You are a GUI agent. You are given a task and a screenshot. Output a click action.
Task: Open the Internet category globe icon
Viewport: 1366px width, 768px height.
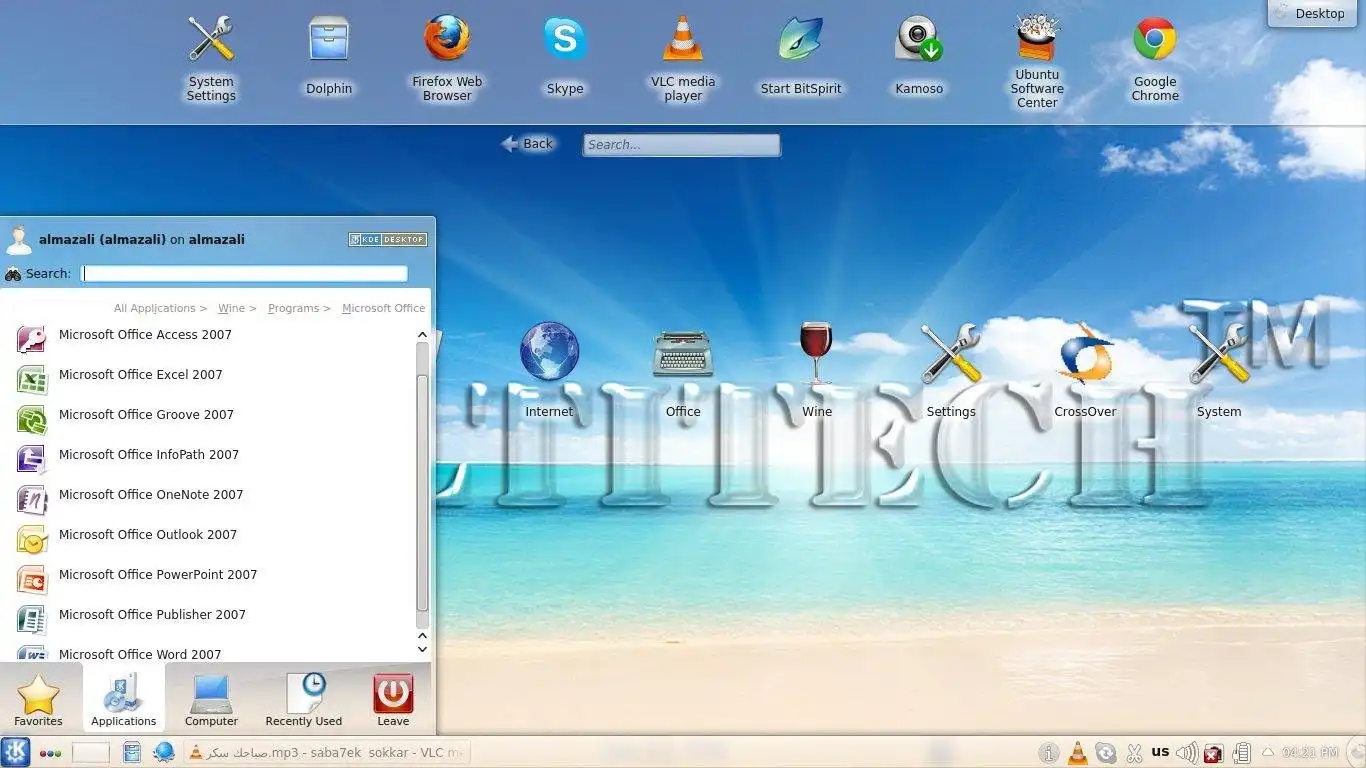(x=549, y=369)
